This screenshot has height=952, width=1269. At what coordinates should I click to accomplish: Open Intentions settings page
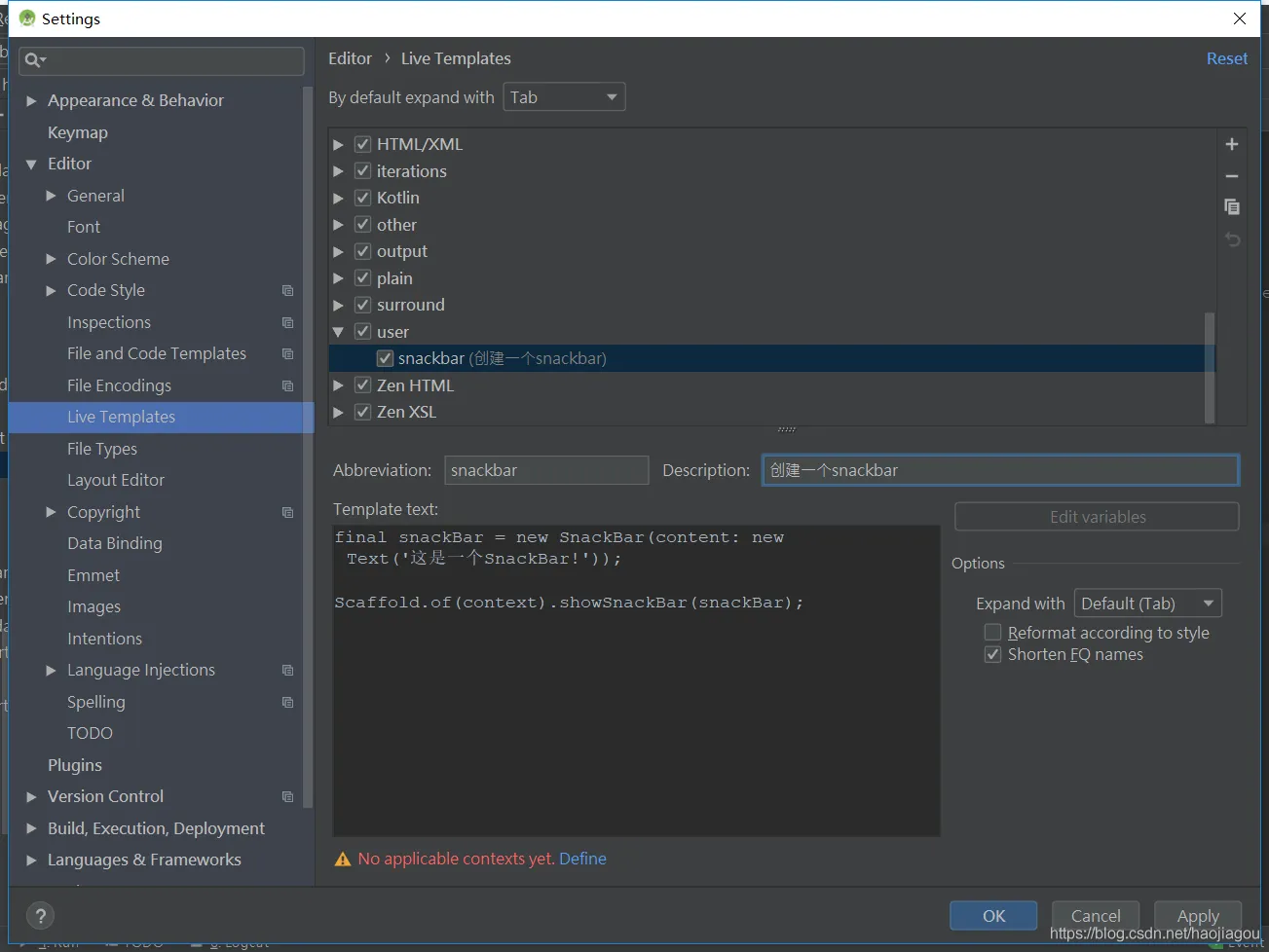click(x=104, y=639)
